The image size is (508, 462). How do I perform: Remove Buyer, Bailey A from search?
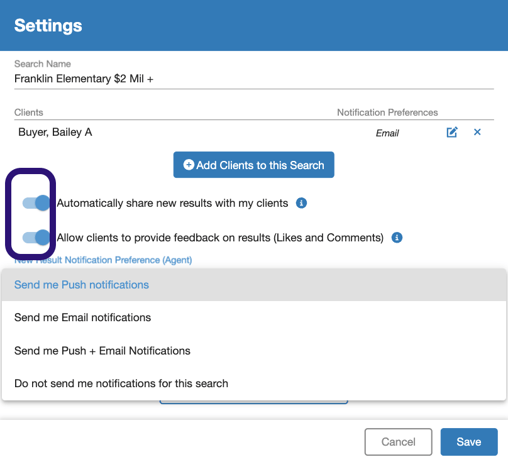[x=477, y=132]
